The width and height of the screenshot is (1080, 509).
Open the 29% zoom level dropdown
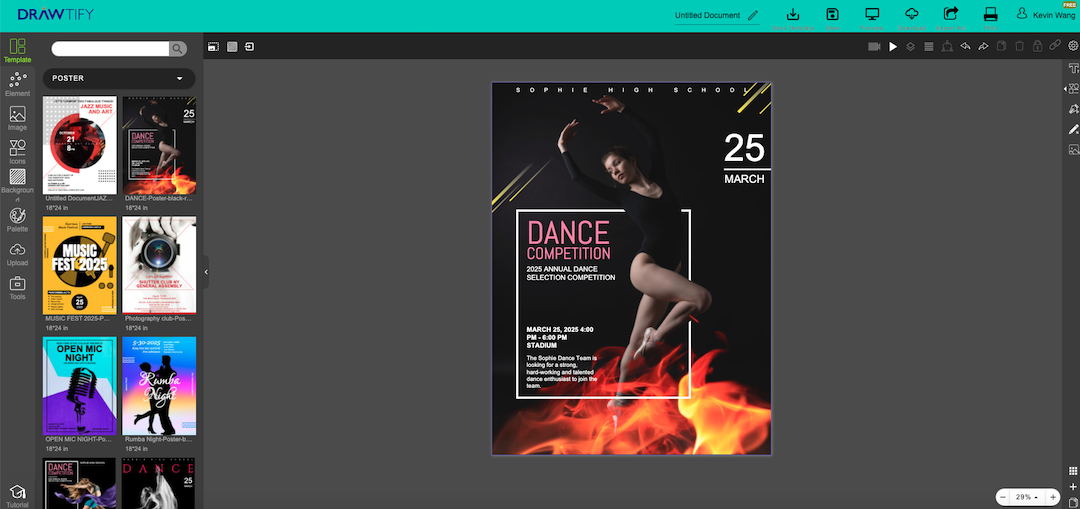1027,497
